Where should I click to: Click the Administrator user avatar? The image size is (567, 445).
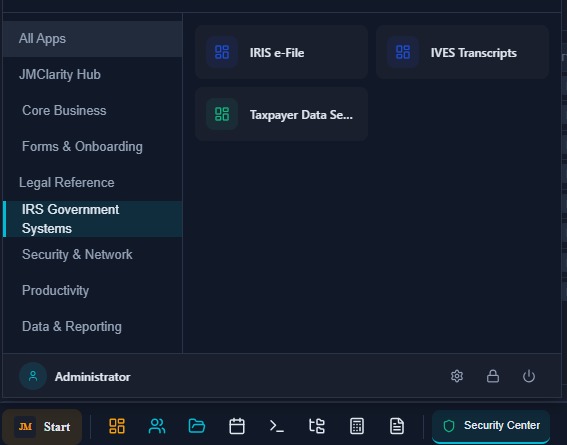click(x=33, y=376)
